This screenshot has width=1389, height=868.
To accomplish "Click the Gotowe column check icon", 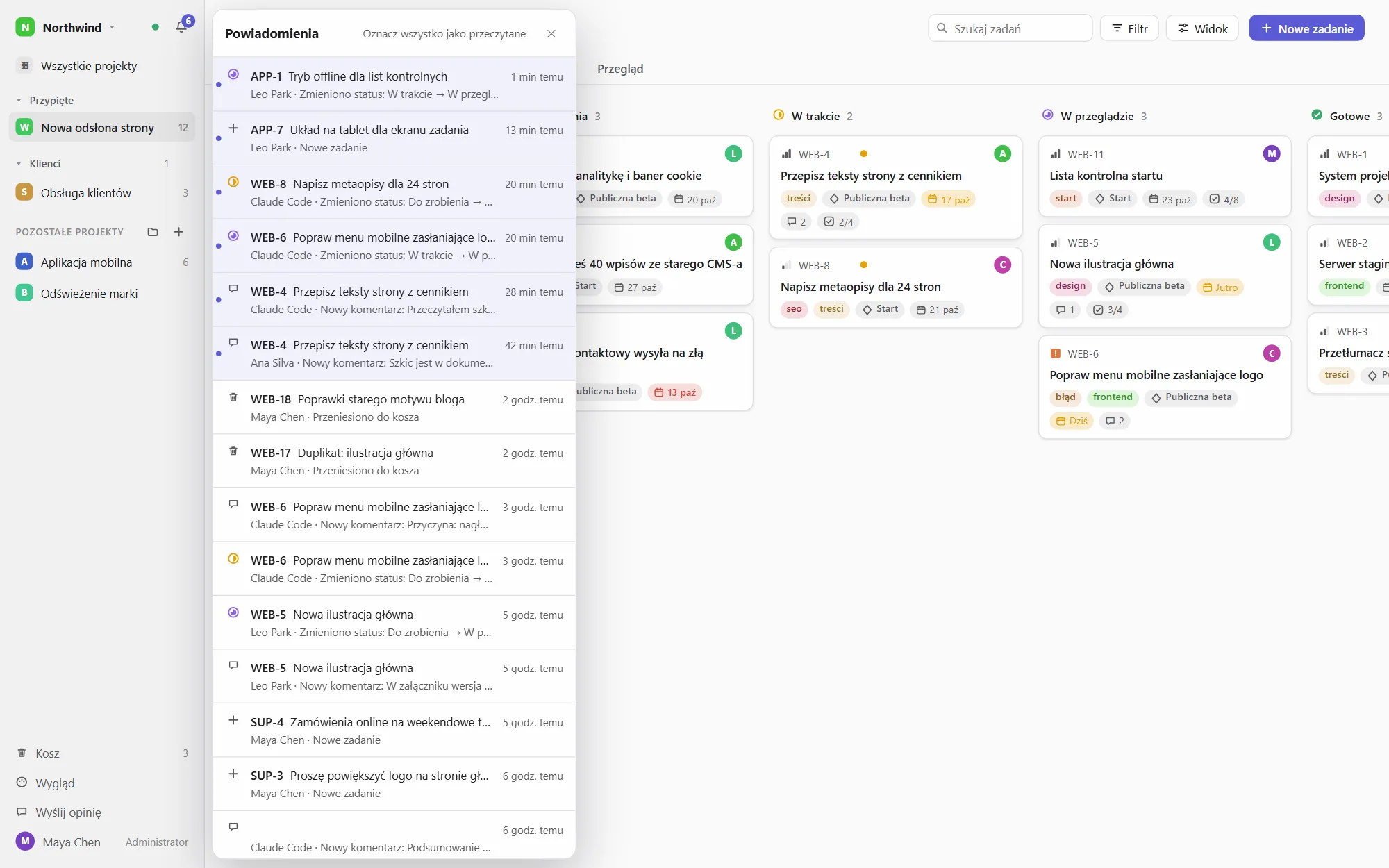I will click(1317, 115).
